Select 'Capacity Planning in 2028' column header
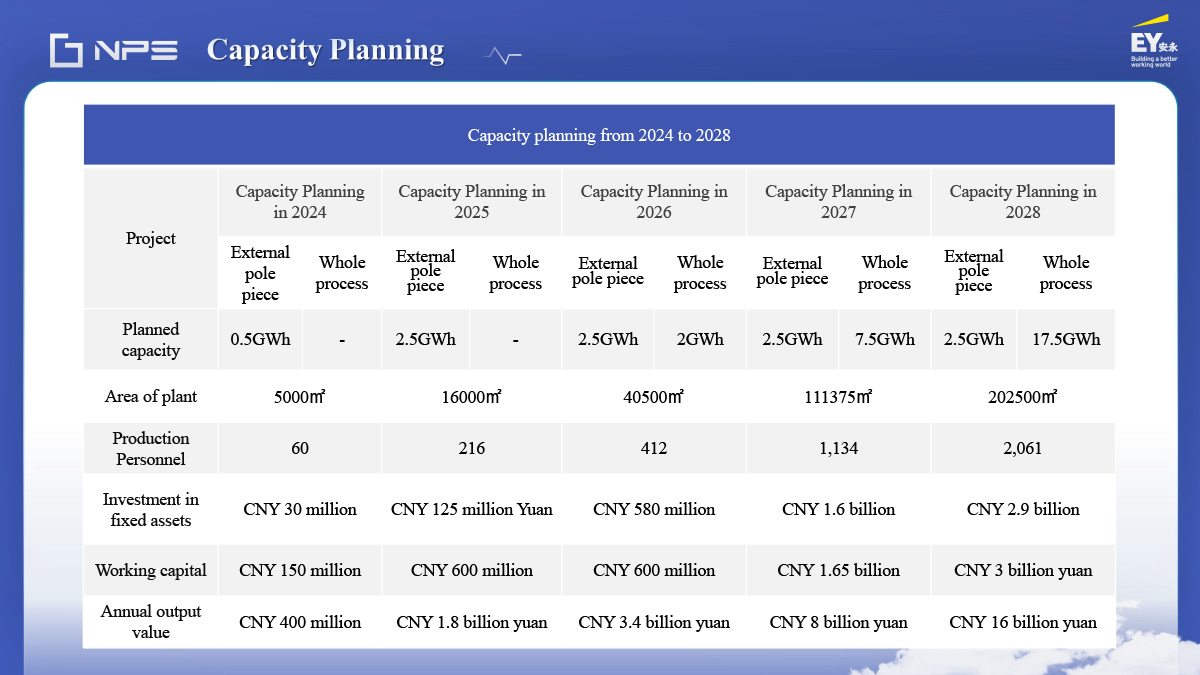The height and width of the screenshot is (675, 1200). coord(1023,202)
